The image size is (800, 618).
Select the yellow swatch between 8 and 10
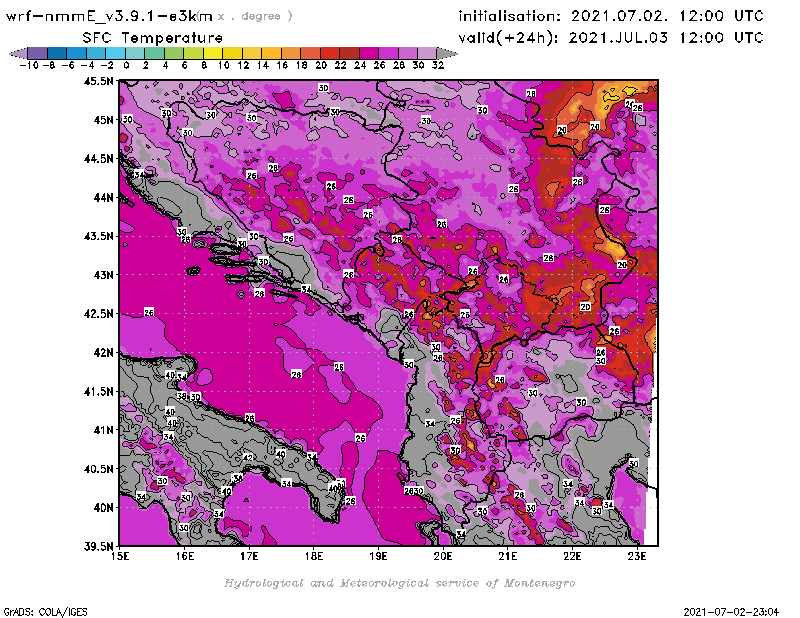pyautogui.click(x=213, y=53)
